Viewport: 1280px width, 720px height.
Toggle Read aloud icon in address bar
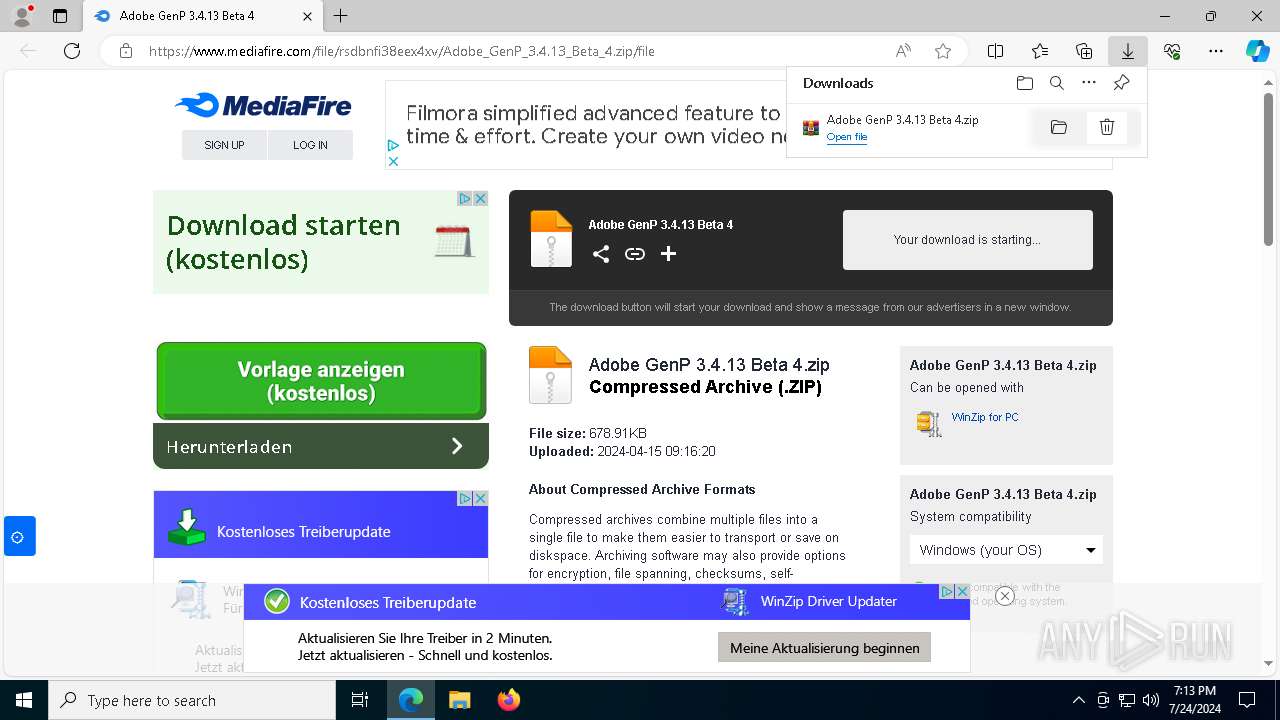(903, 51)
